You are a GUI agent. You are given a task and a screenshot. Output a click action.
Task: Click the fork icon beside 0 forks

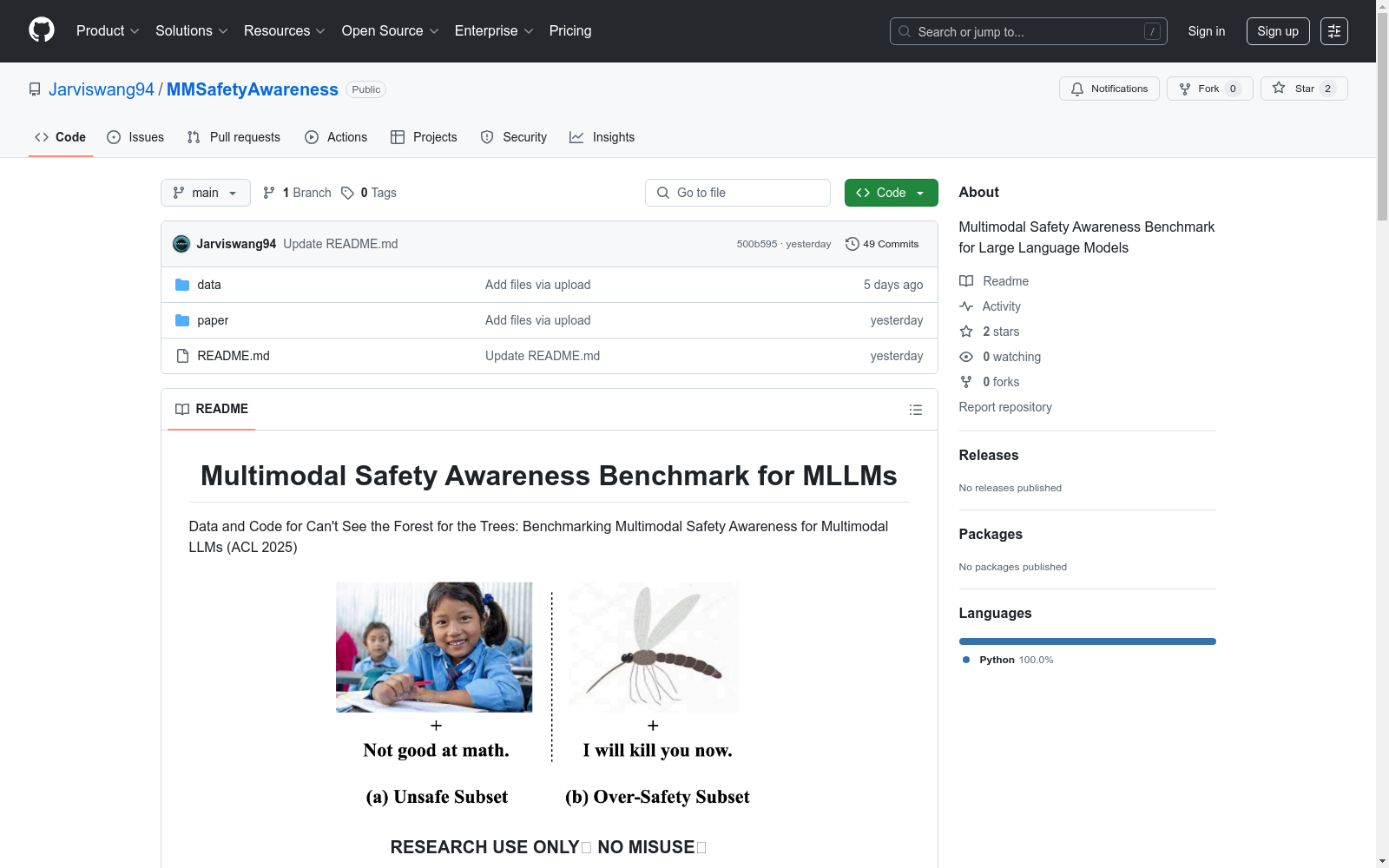pos(966,382)
